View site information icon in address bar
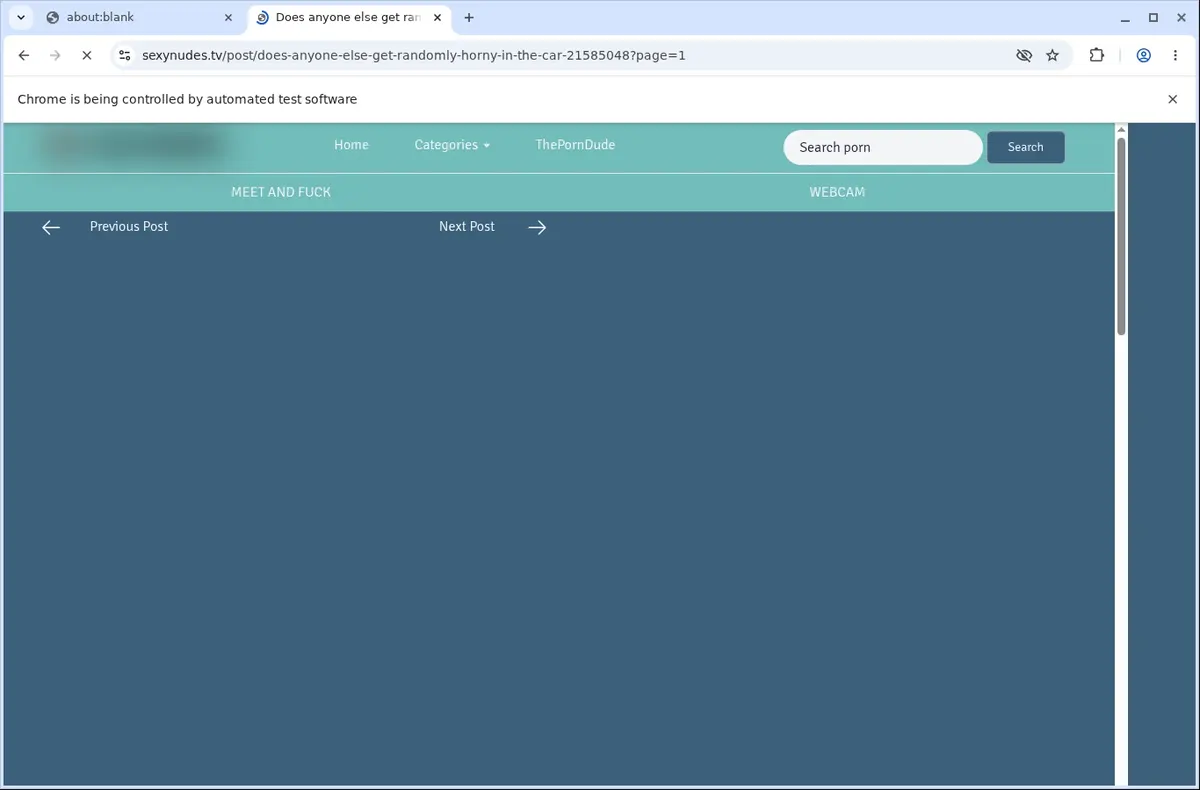Image resolution: width=1200 pixels, height=790 pixels. tap(124, 56)
